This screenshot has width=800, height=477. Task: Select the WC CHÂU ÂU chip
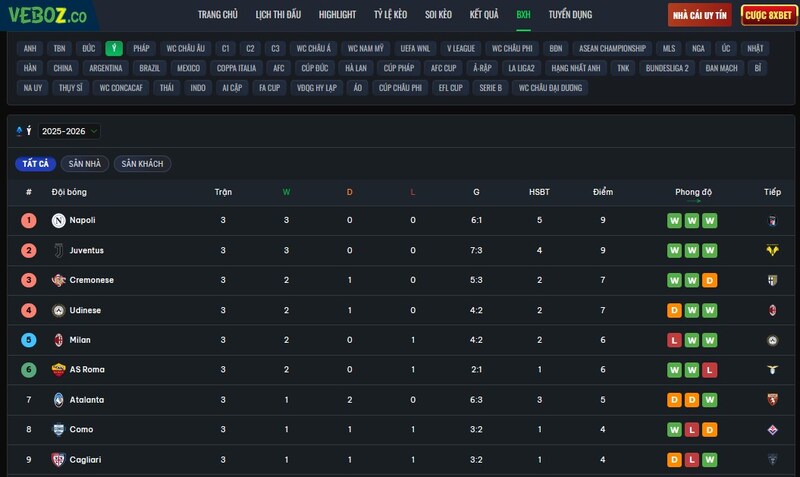[x=185, y=48]
